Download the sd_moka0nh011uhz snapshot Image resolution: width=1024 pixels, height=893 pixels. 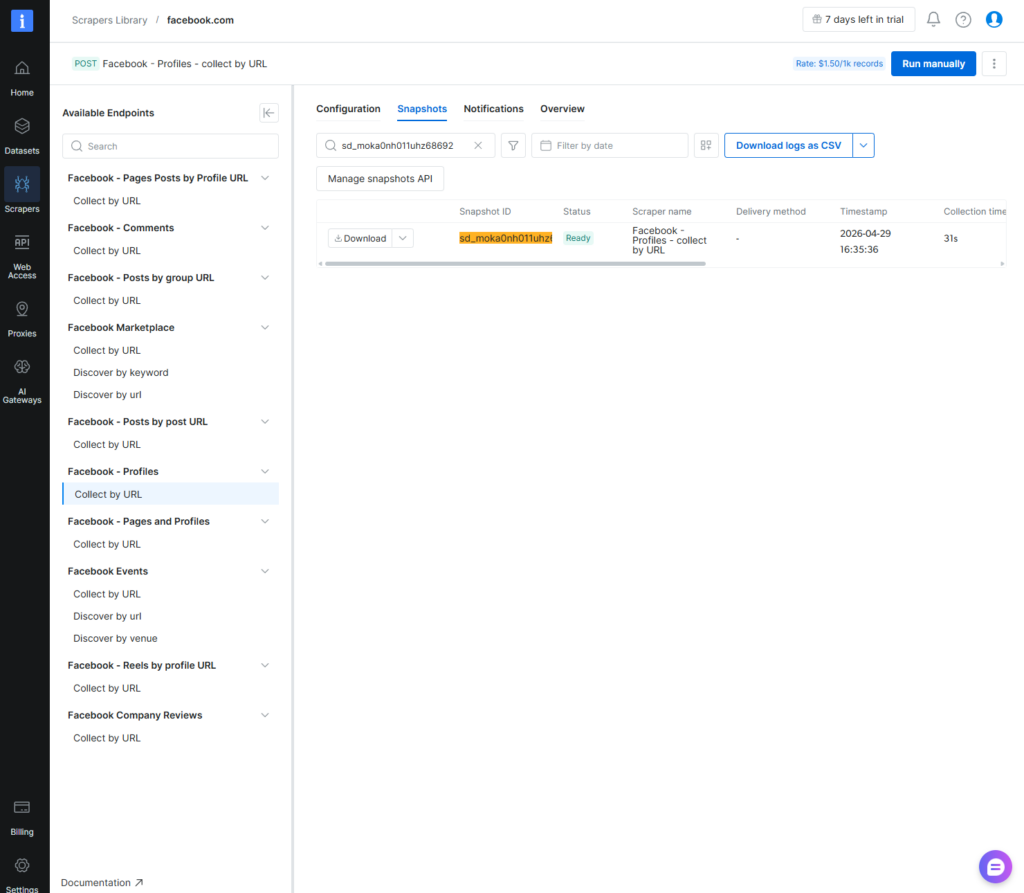click(360, 238)
